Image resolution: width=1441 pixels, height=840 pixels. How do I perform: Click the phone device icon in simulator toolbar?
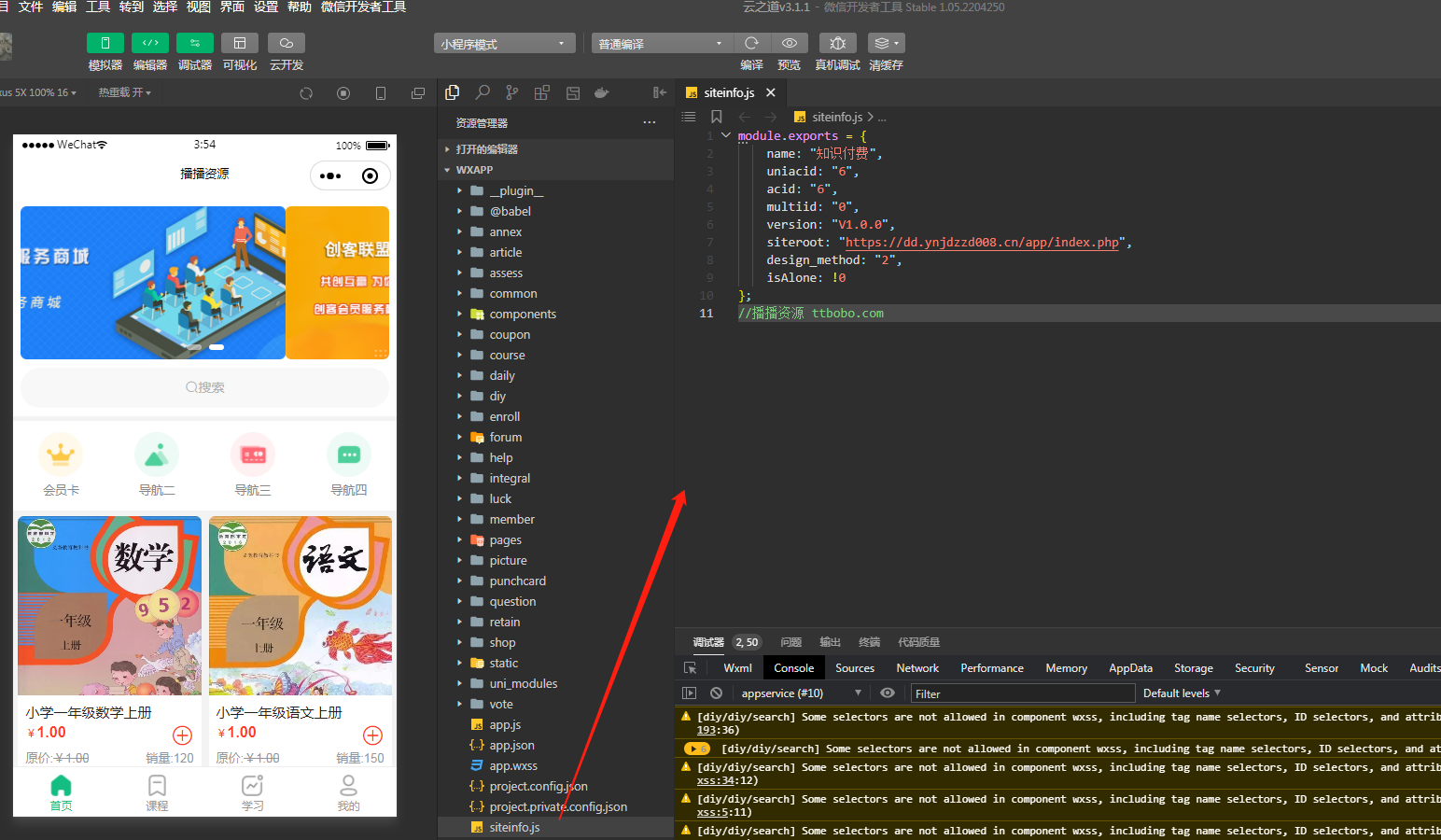(x=381, y=93)
